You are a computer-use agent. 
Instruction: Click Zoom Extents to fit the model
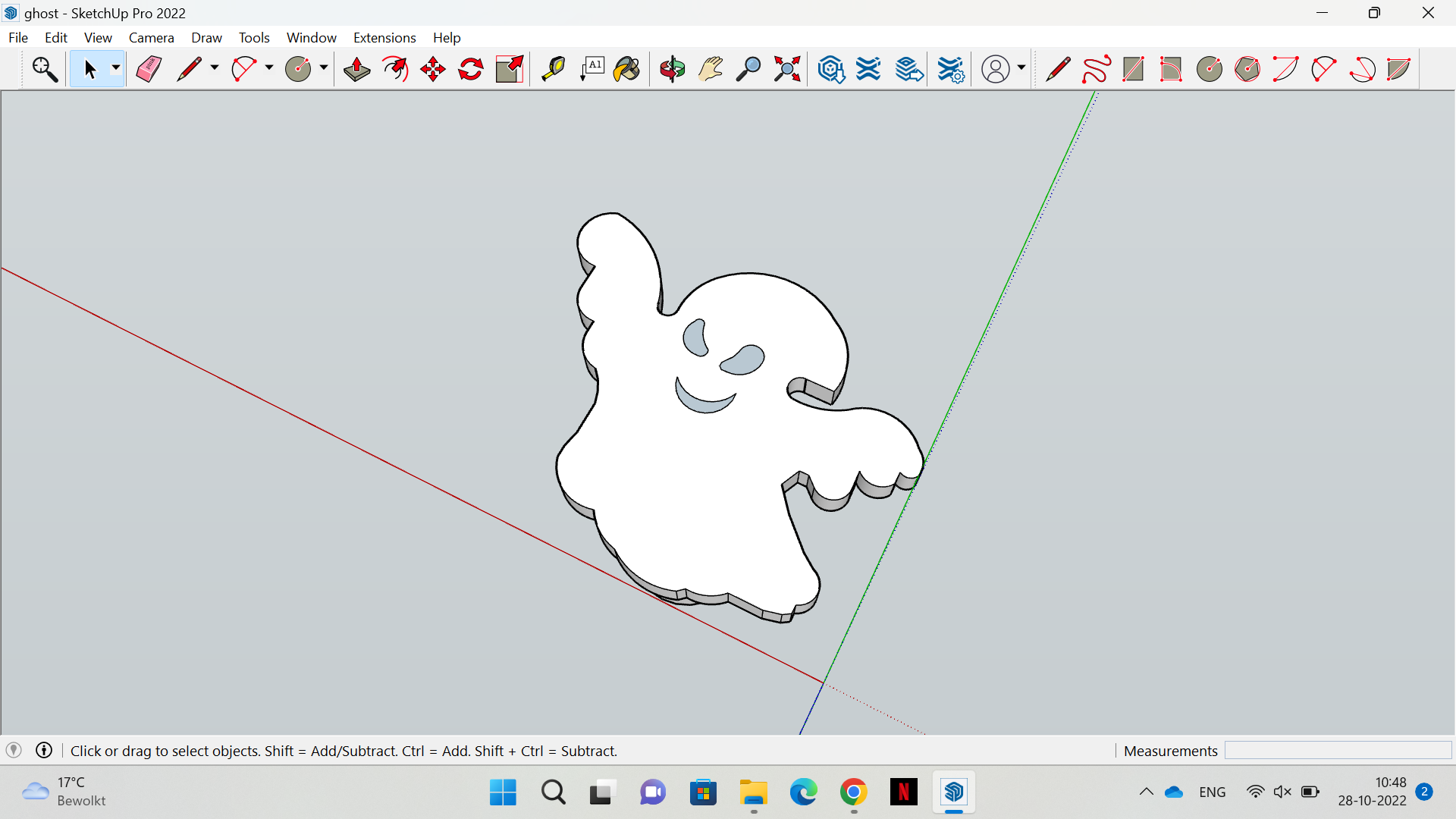tap(786, 69)
